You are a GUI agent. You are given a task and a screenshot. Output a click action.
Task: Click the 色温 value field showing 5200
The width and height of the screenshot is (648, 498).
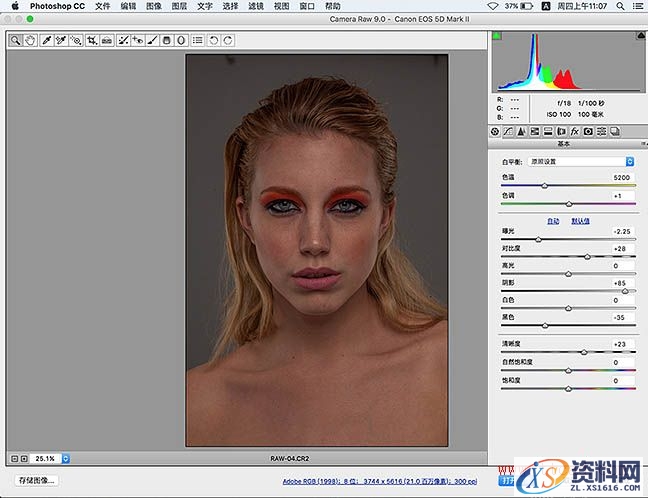(x=624, y=177)
